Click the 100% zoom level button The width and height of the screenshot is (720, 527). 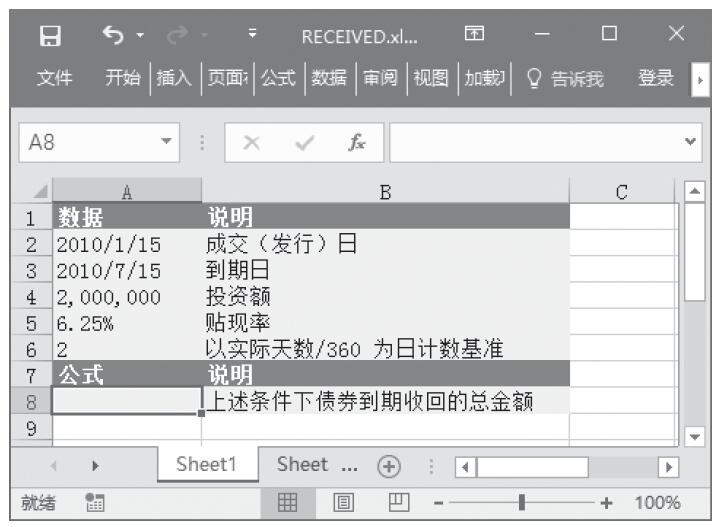pos(657,502)
